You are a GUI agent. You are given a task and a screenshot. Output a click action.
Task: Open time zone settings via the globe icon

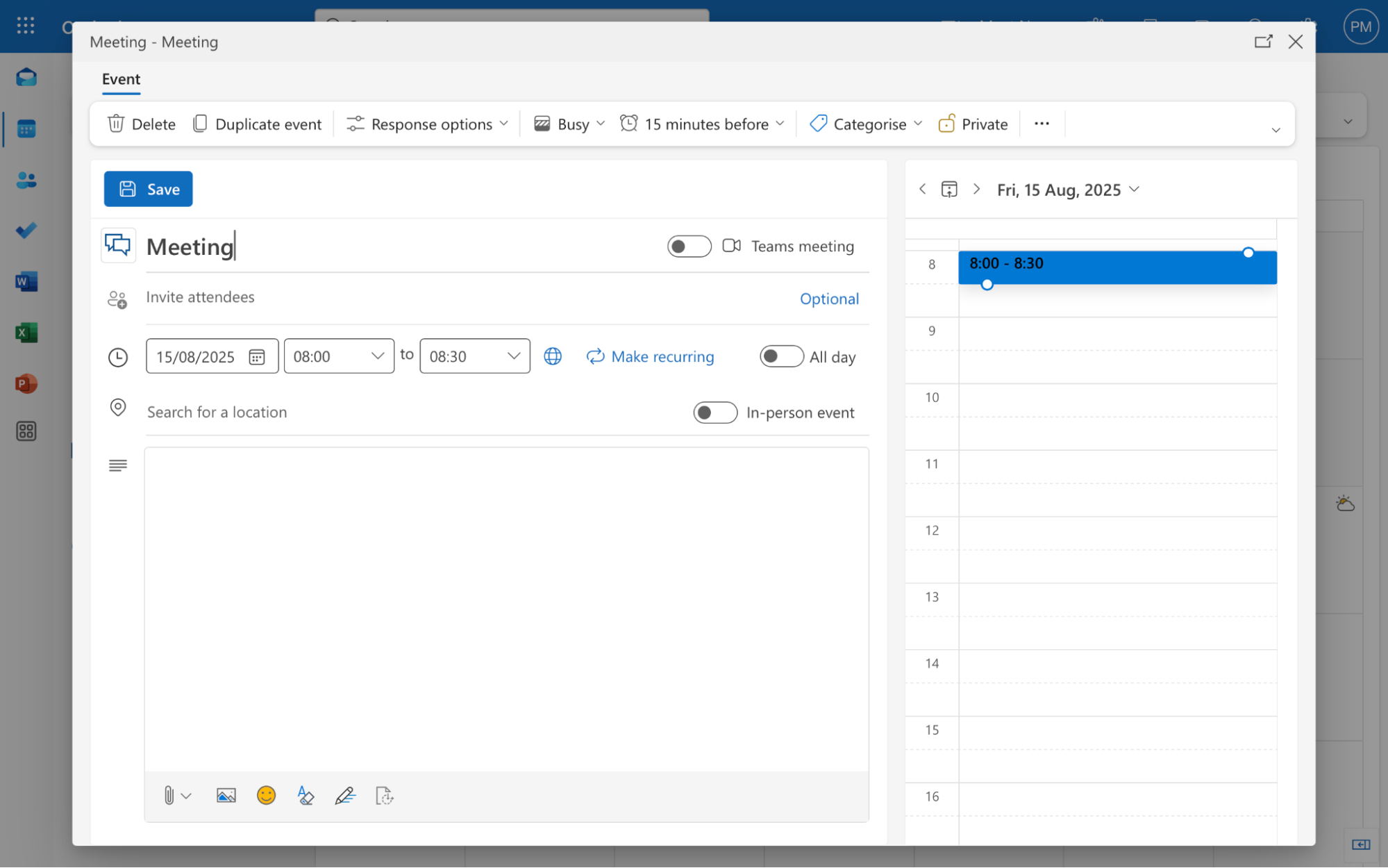click(553, 356)
